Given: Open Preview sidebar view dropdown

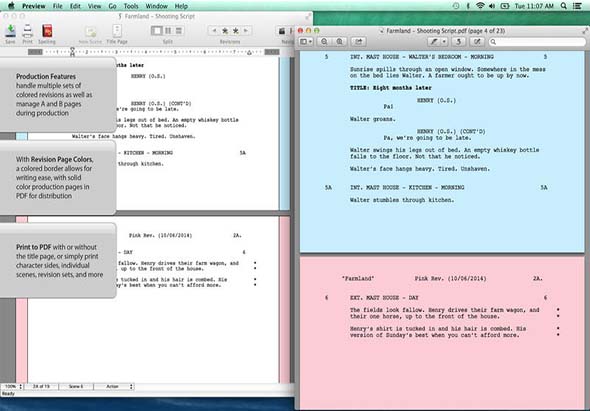Looking at the screenshot, I should (x=306, y=42).
